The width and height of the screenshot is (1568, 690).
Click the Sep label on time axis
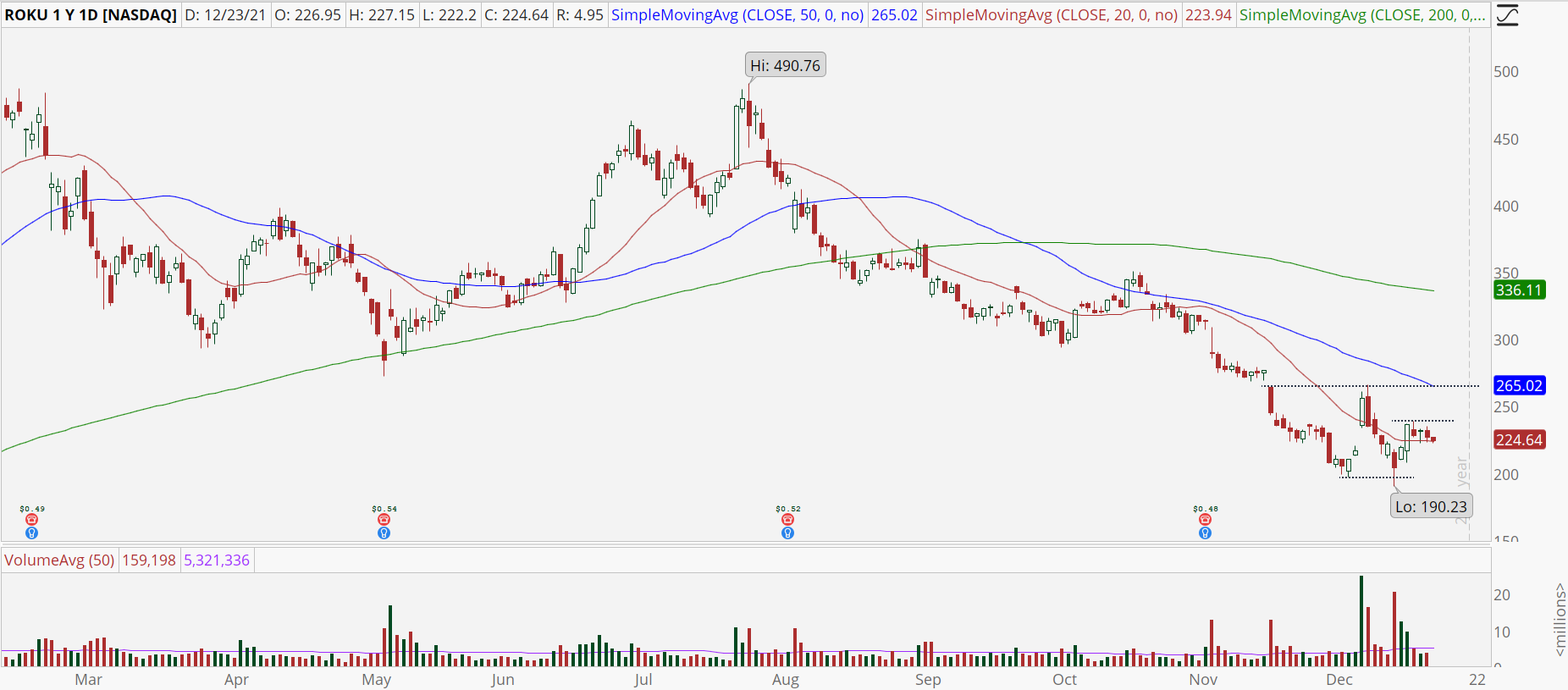click(x=928, y=680)
